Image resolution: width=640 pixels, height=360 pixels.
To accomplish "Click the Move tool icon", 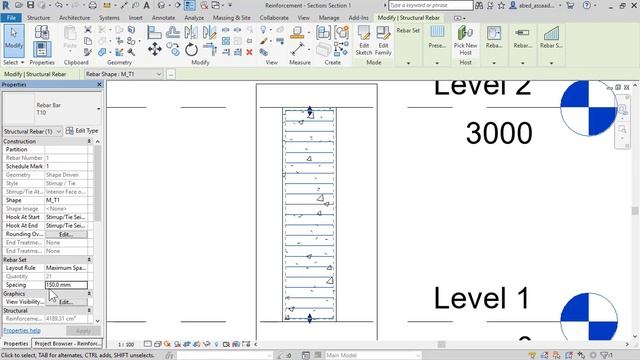I will tap(155, 50).
